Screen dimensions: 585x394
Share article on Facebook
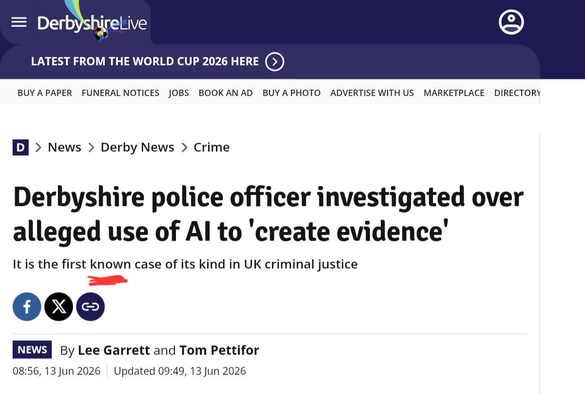click(27, 307)
